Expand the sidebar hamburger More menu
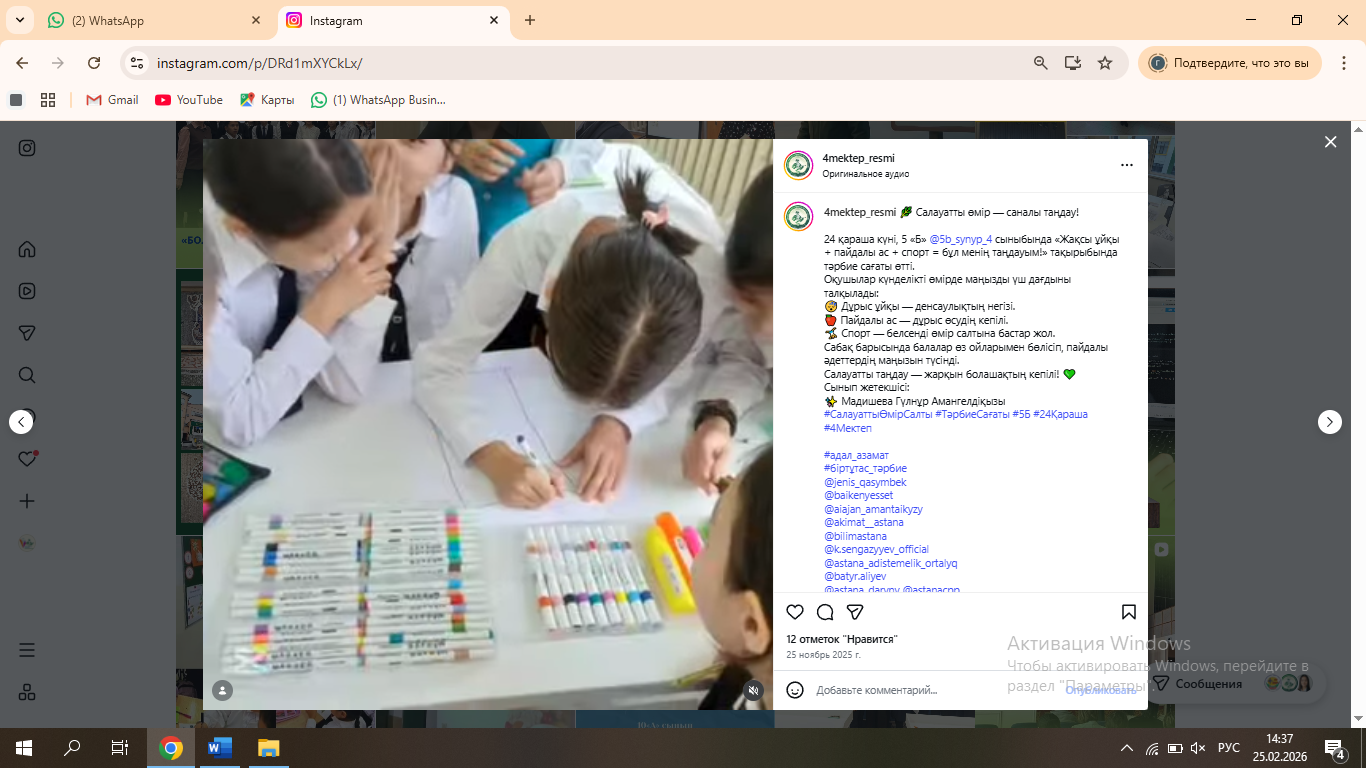The image size is (1366, 768). (27, 650)
